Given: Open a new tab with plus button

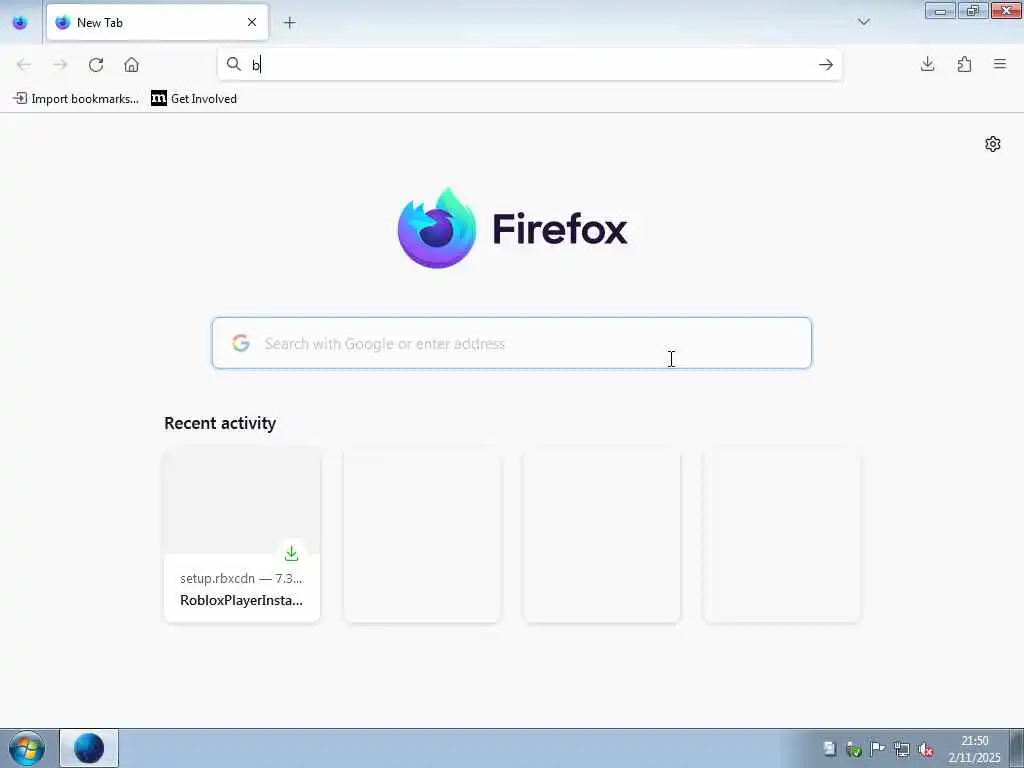Looking at the screenshot, I should point(290,23).
